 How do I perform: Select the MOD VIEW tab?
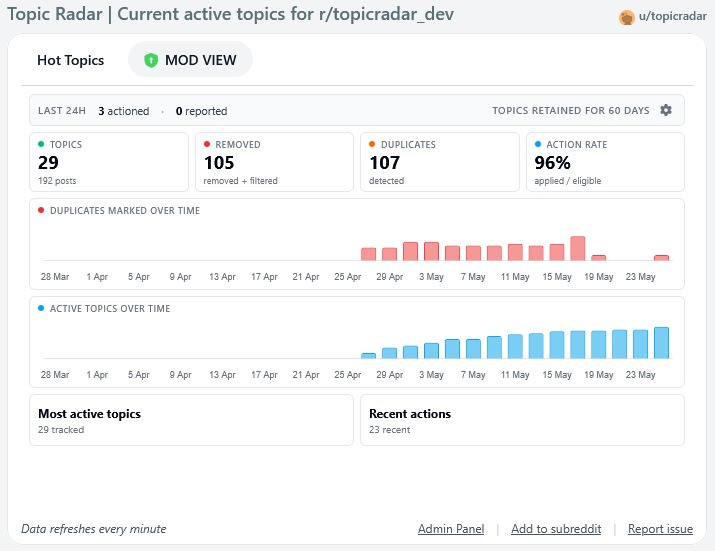190,60
